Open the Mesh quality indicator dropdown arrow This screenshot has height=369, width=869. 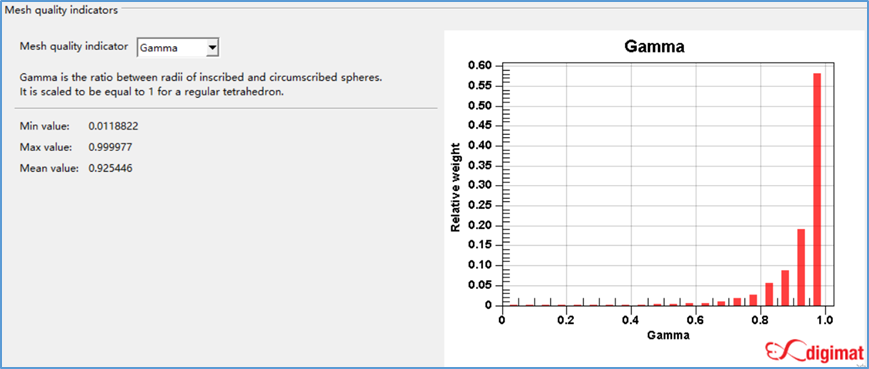point(212,48)
